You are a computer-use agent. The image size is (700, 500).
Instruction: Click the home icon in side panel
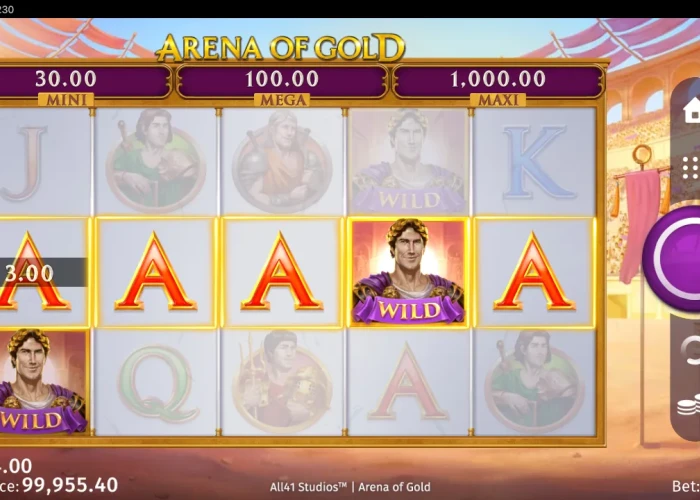pos(692,110)
